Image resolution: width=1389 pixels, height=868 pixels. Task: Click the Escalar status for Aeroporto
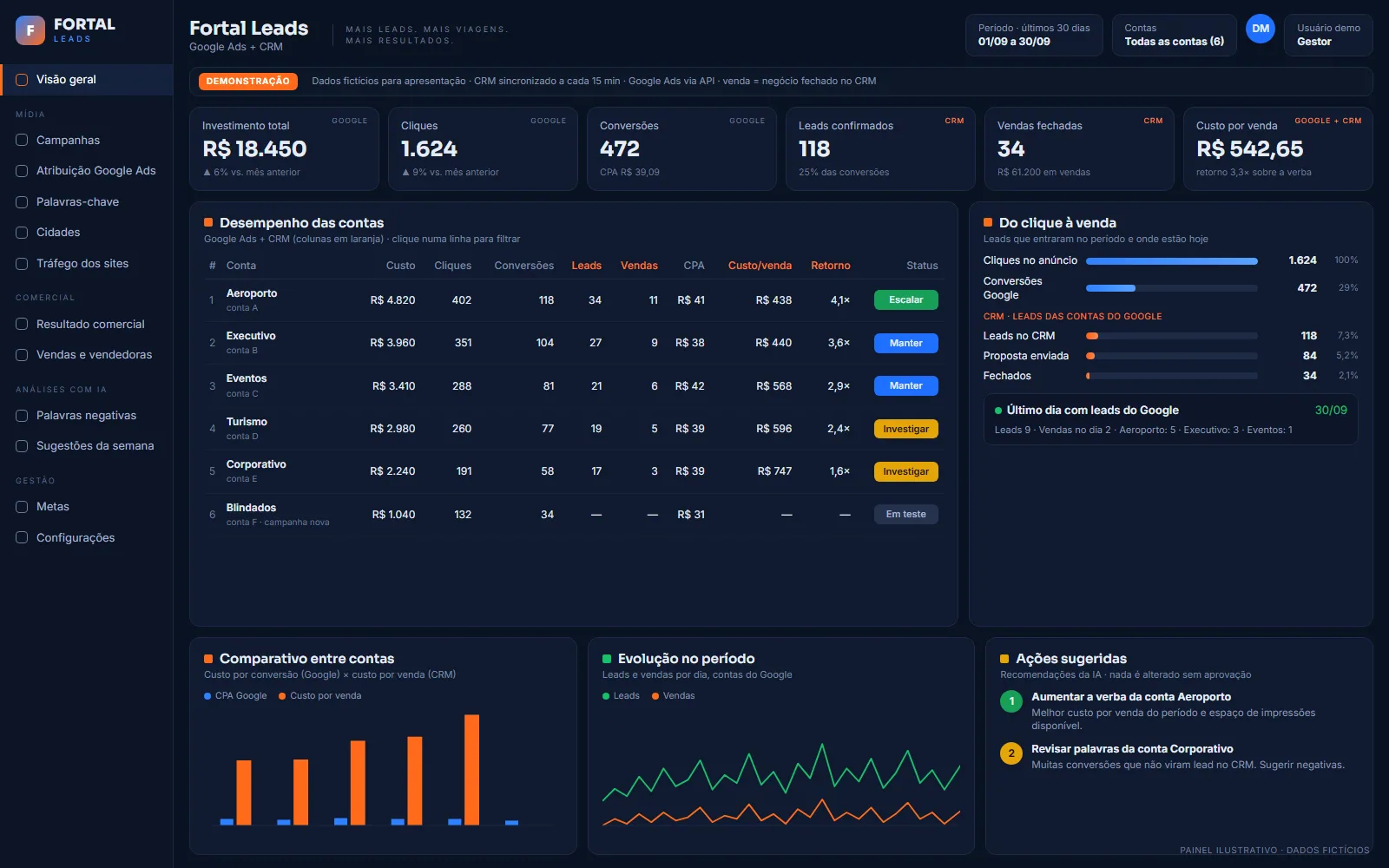pyautogui.click(x=905, y=300)
